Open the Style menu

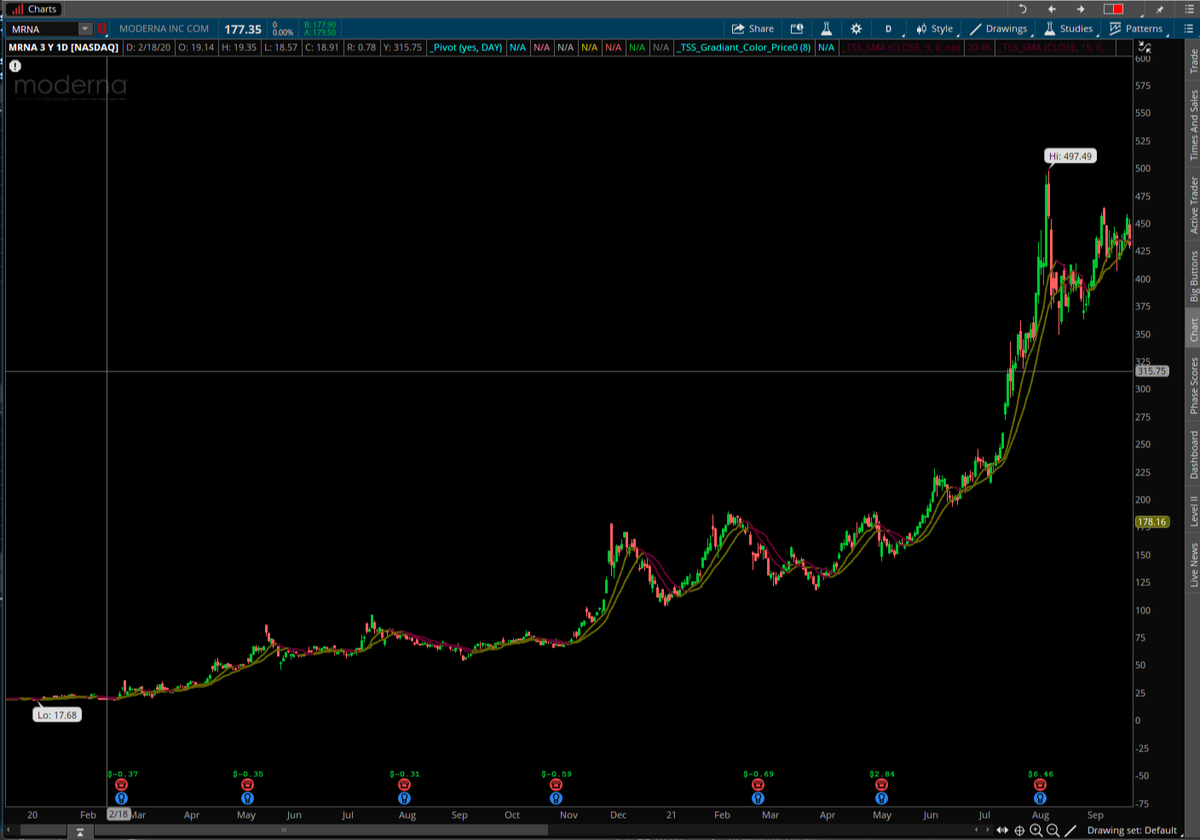pos(935,29)
